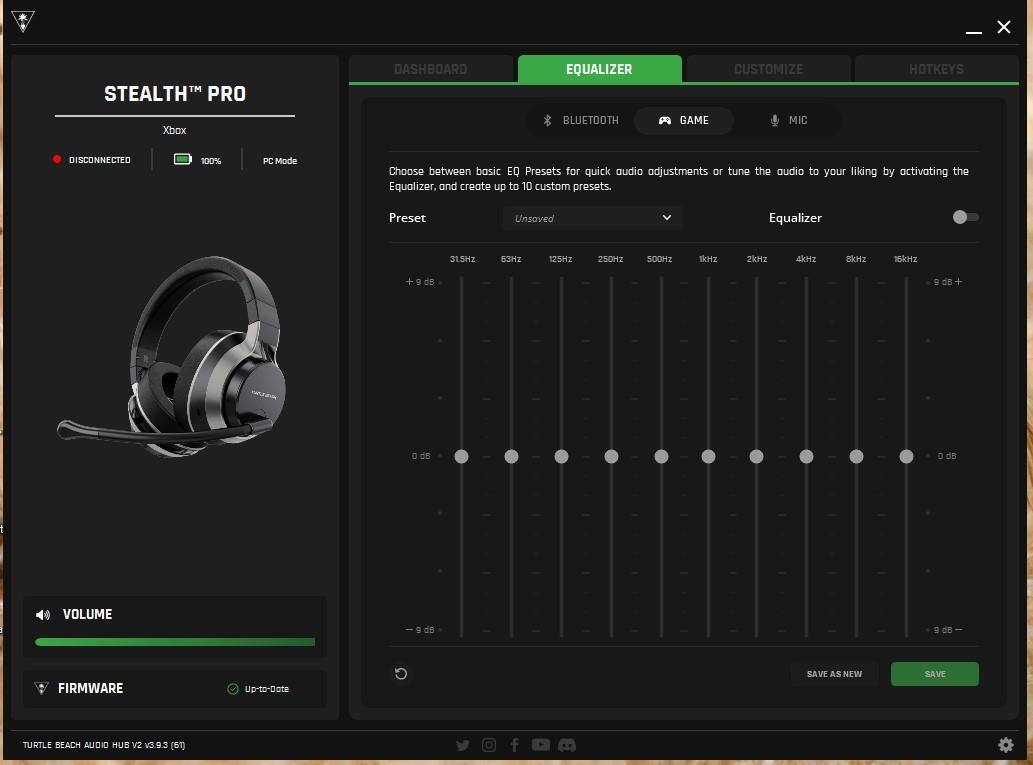This screenshot has height=765, width=1033.
Task: Open settings gear icon
Action: [x=1005, y=745]
